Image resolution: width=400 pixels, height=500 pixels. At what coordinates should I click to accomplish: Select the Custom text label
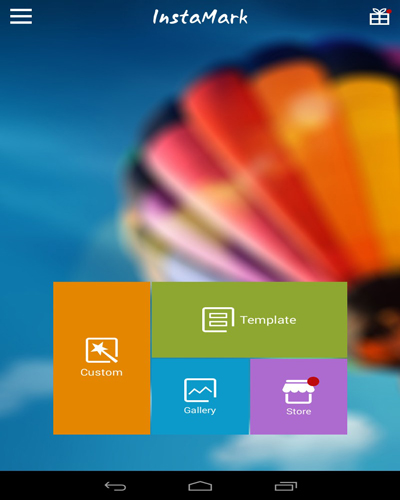(x=101, y=372)
